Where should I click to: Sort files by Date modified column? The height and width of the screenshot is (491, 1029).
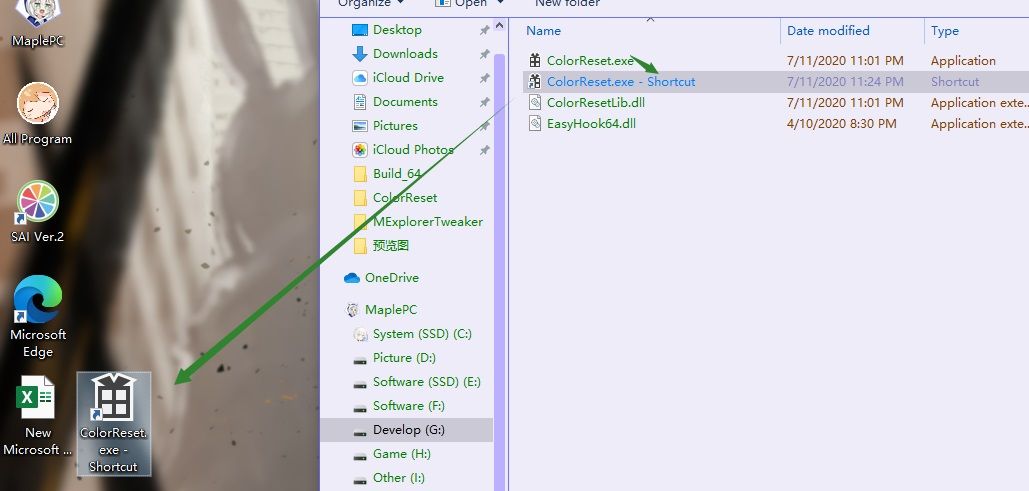(x=828, y=31)
